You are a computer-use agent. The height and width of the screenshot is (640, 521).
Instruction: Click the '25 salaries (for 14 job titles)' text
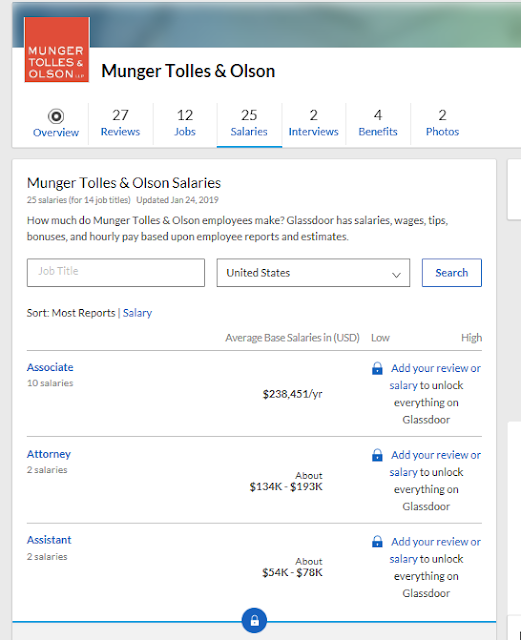[79, 200]
